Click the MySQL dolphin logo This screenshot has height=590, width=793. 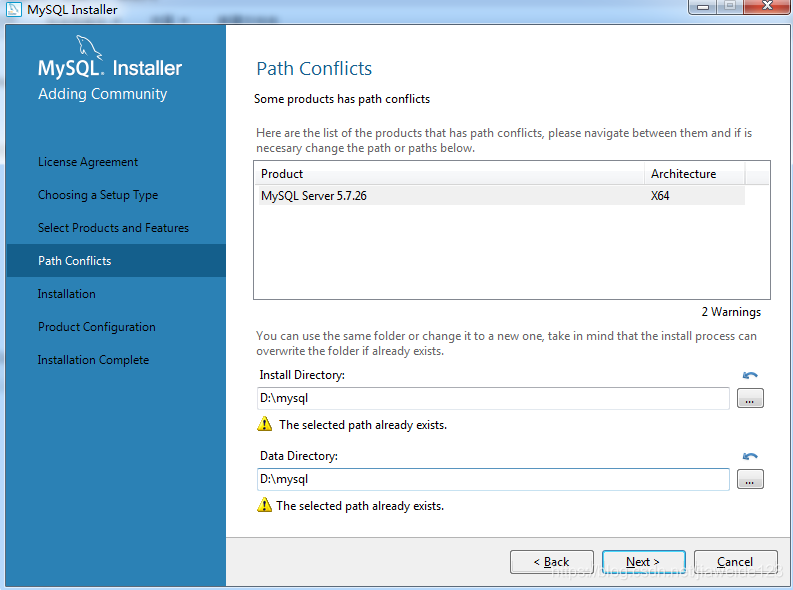coord(90,48)
